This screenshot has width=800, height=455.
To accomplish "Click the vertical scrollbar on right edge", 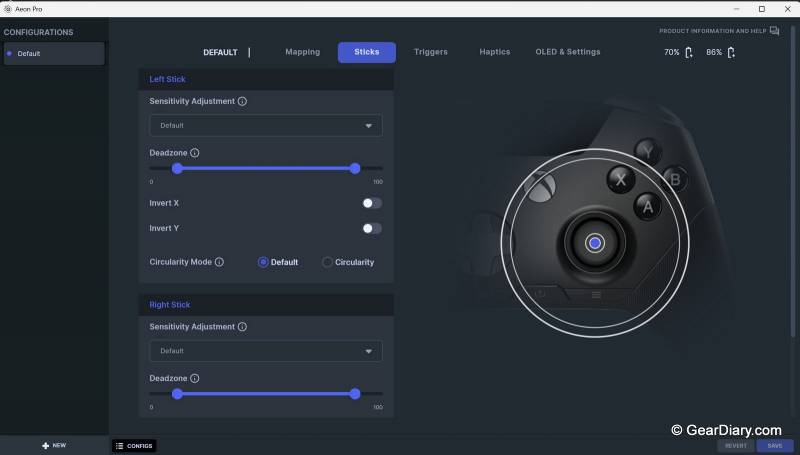I will [793, 184].
